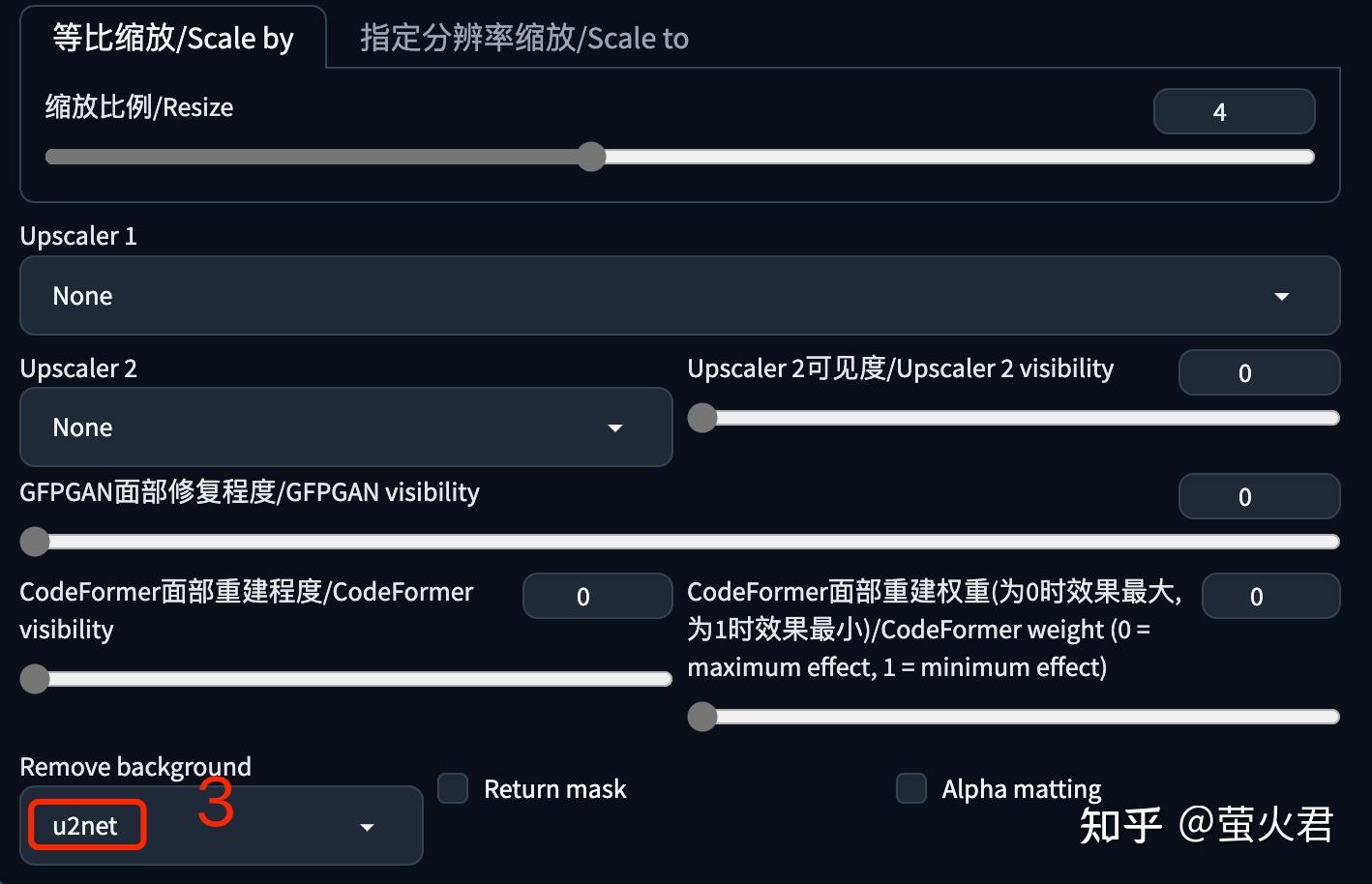The image size is (1372, 884).
Task: Enable the Return mask checkbox
Action: click(x=452, y=788)
